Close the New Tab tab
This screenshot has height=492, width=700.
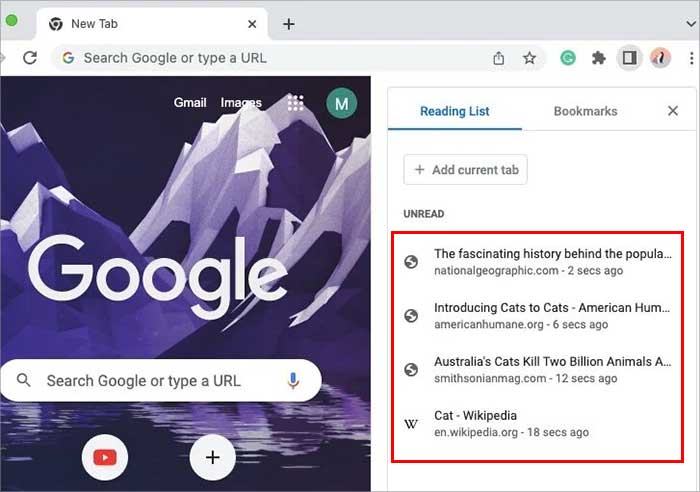tap(252, 24)
